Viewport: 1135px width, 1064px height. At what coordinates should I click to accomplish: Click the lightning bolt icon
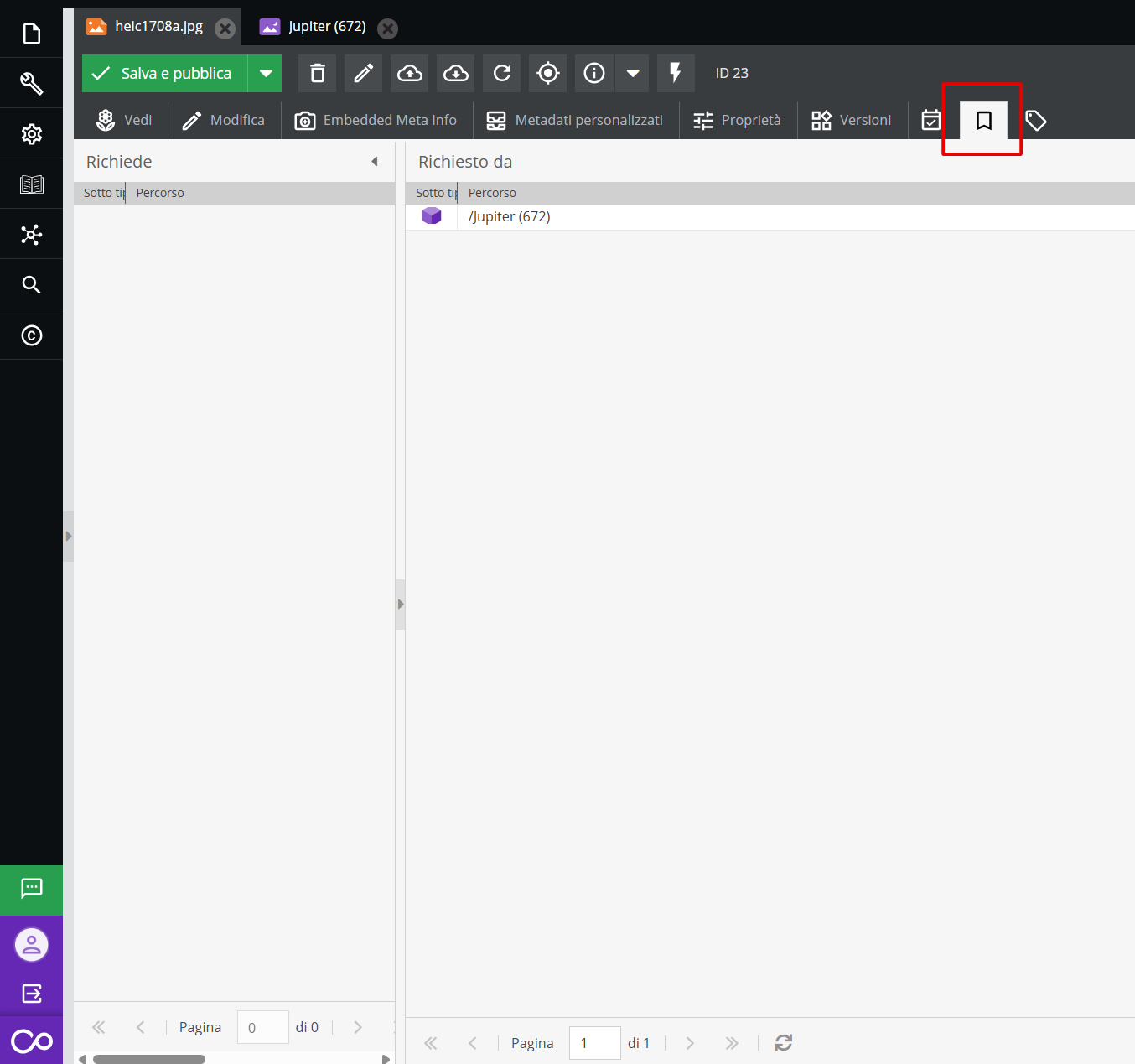(675, 74)
